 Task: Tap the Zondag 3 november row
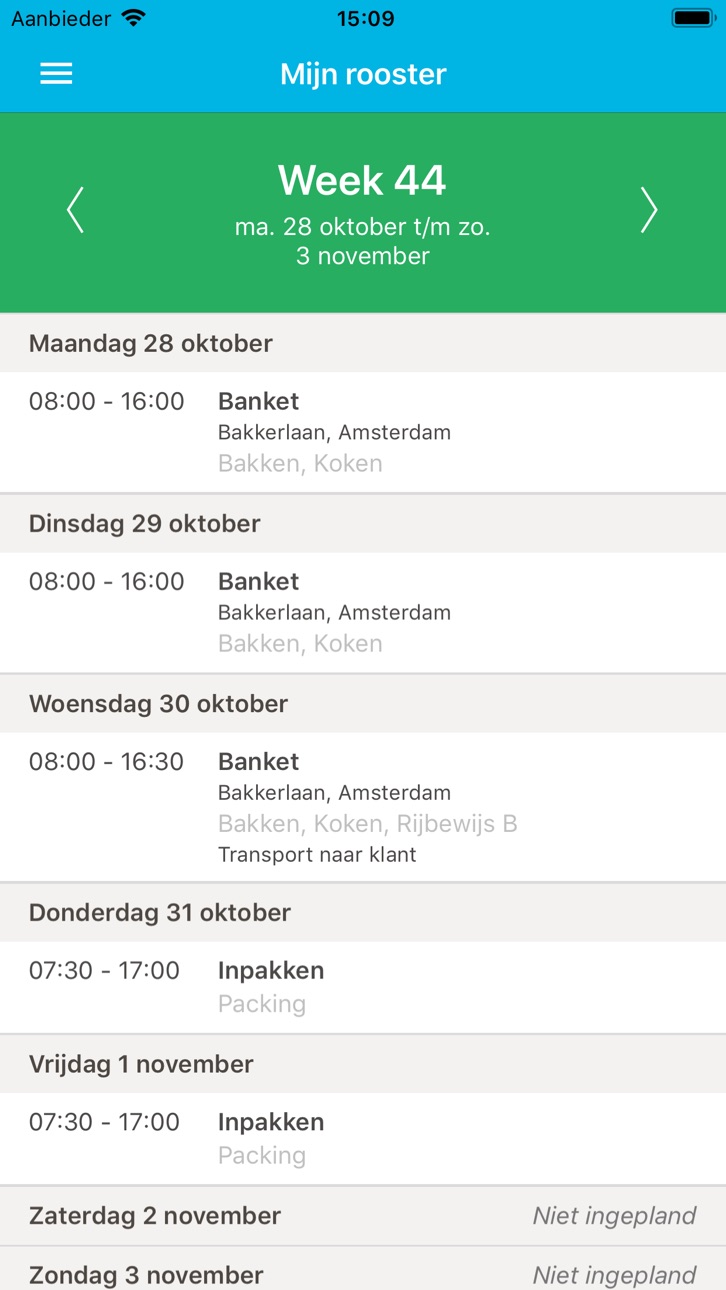tap(363, 1269)
